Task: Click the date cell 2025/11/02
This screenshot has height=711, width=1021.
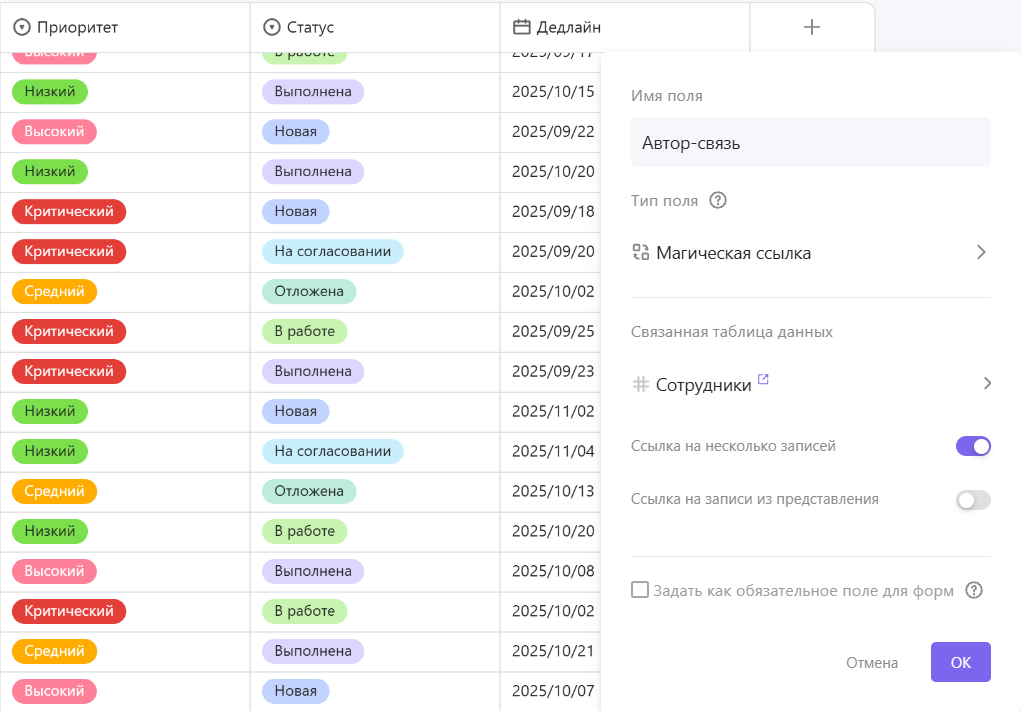Action: pyautogui.click(x=553, y=411)
